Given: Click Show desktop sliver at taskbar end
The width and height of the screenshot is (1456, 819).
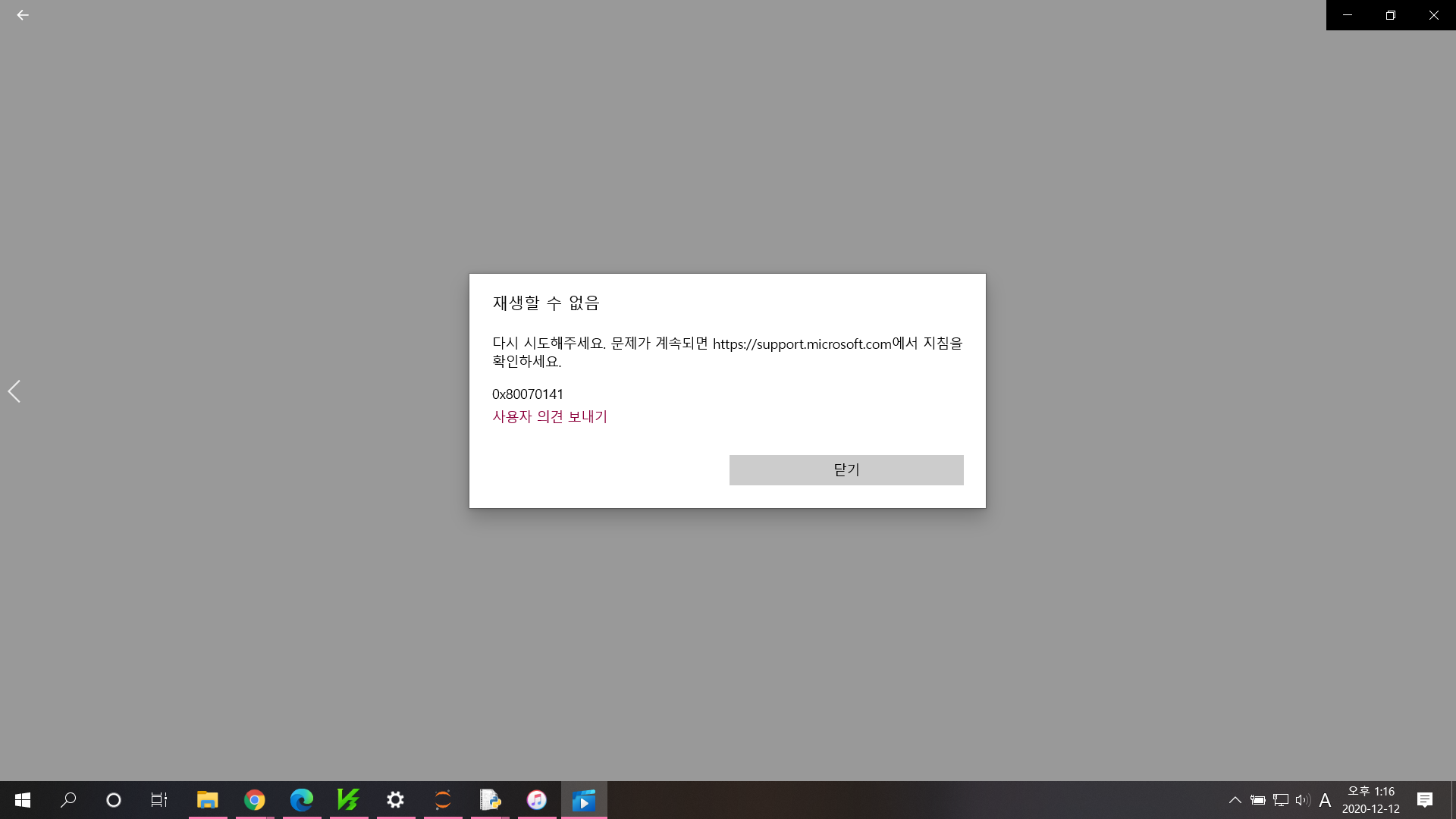Looking at the screenshot, I should coord(1454,800).
